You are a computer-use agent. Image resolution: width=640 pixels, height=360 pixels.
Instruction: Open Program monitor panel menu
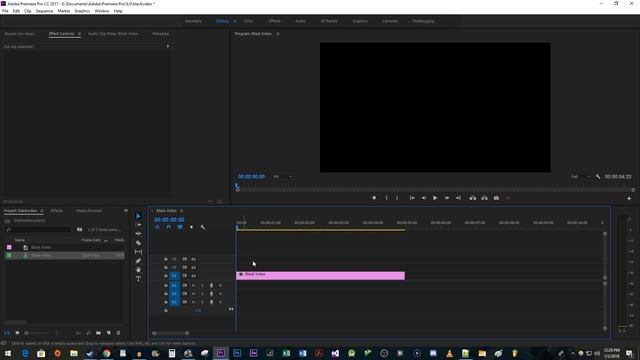pyautogui.click(x=278, y=34)
